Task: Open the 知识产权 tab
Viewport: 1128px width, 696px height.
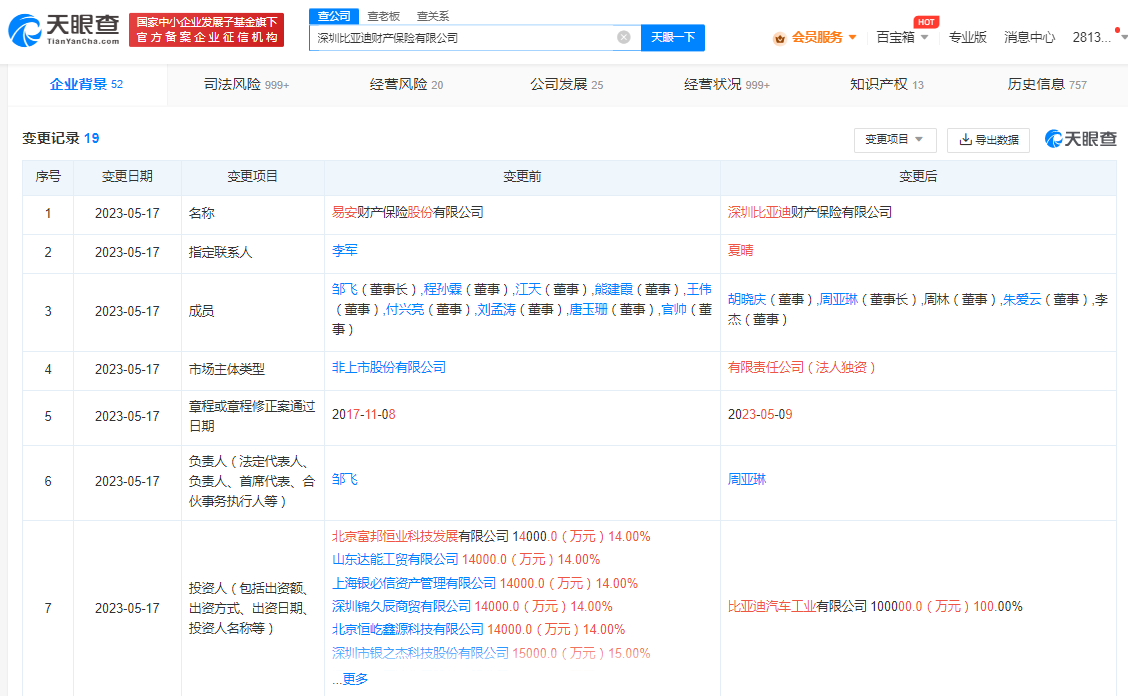Action: click(x=886, y=84)
